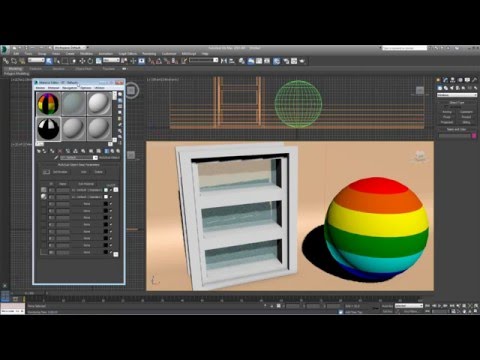The height and width of the screenshot is (360, 480).
Task: Click the Set Number button
Action: coord(60,172)
